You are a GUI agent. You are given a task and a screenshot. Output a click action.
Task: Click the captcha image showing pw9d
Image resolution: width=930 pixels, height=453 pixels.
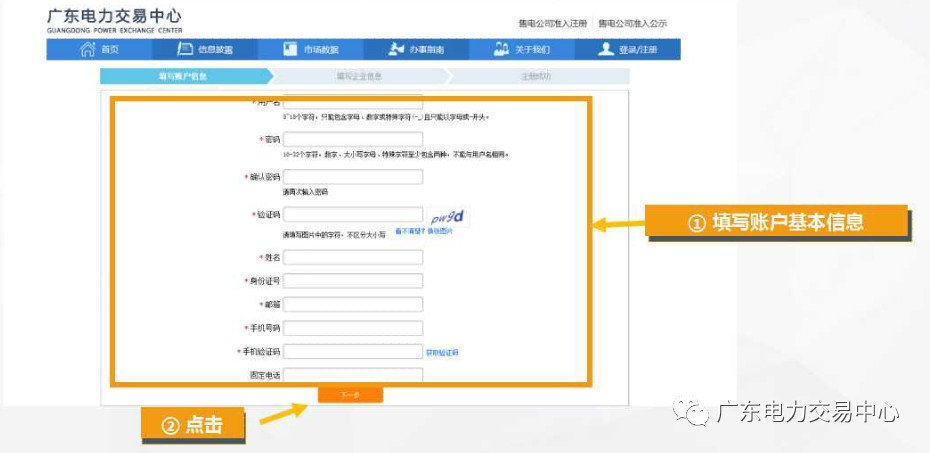point(446,218)
